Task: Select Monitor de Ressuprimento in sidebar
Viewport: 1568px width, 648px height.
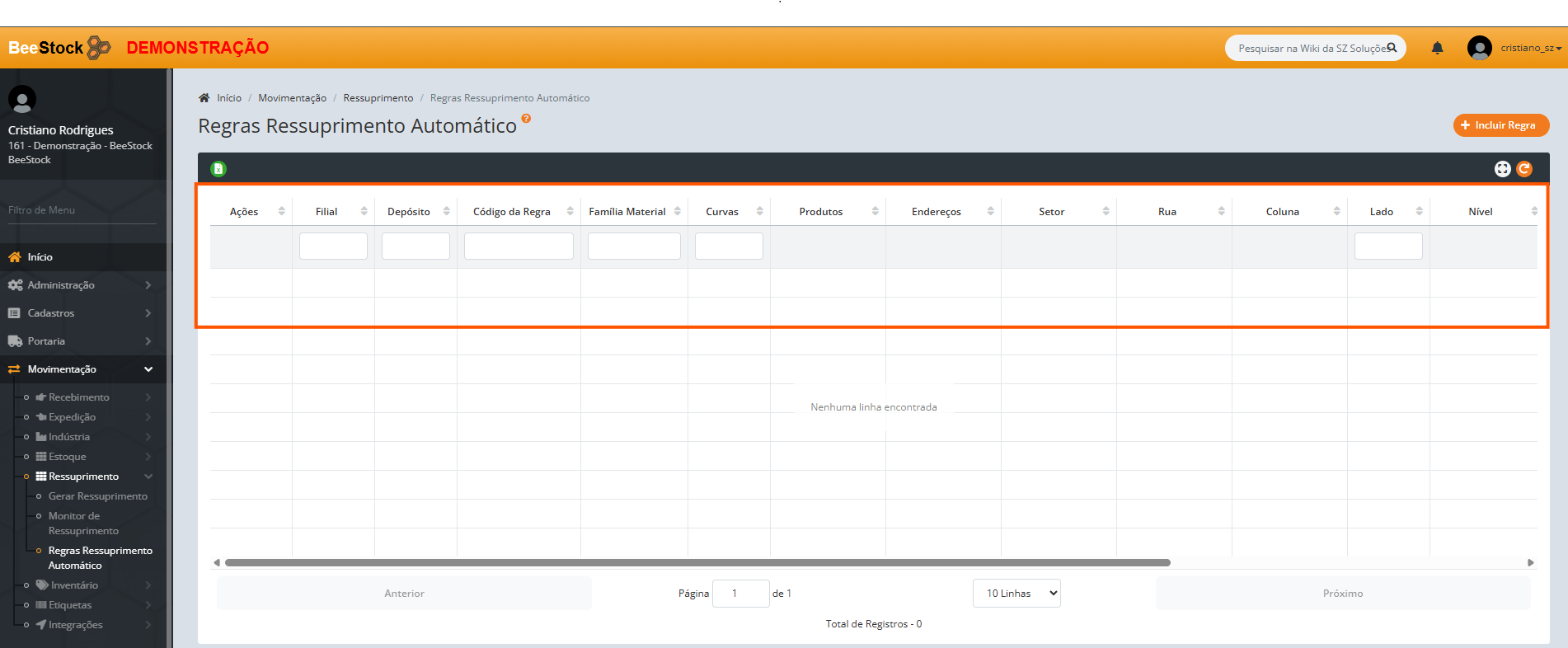Action: pos(82,524)
